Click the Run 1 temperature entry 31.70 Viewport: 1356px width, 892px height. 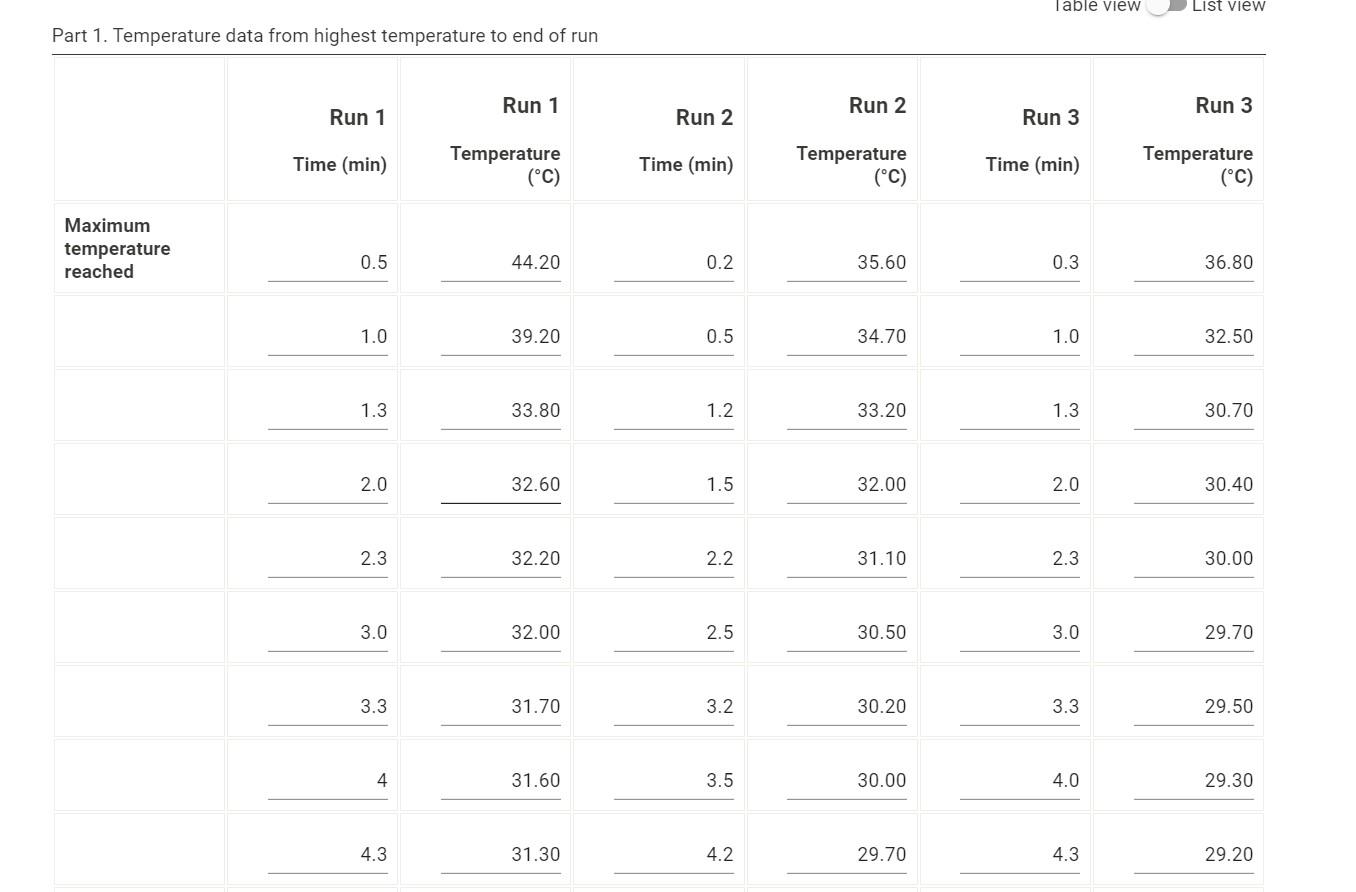click(x=501, y=705)
